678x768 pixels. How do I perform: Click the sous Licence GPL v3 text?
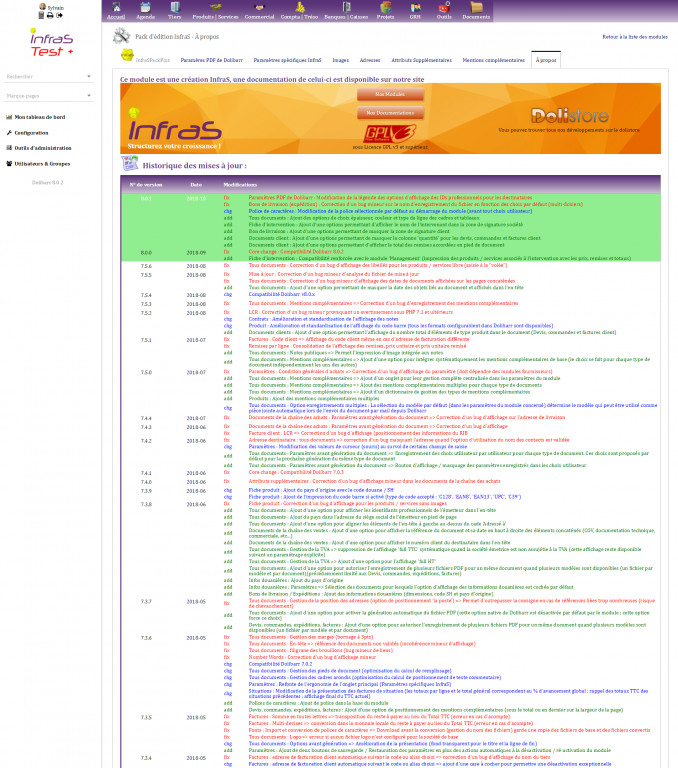coord(390,147)
